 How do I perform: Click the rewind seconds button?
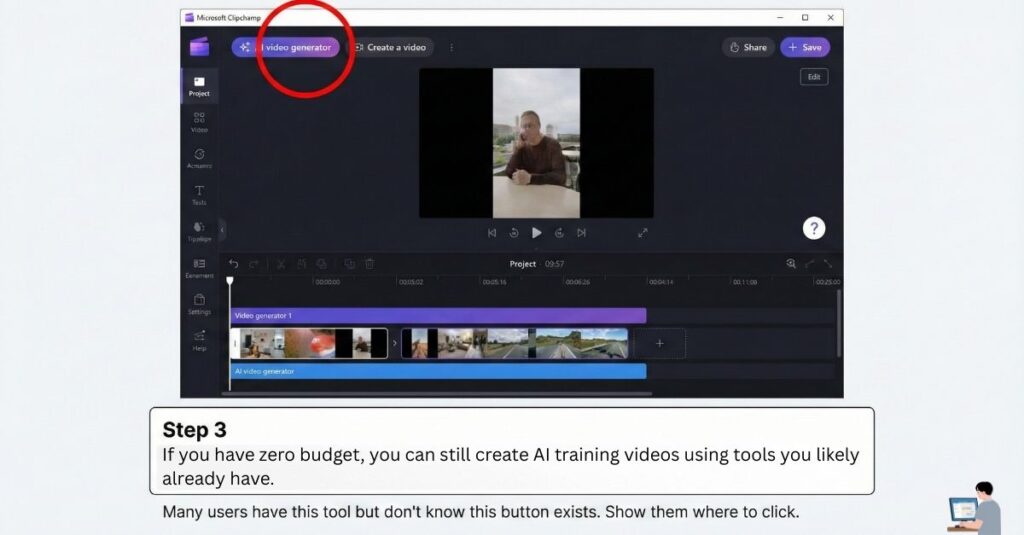[514, 233]
